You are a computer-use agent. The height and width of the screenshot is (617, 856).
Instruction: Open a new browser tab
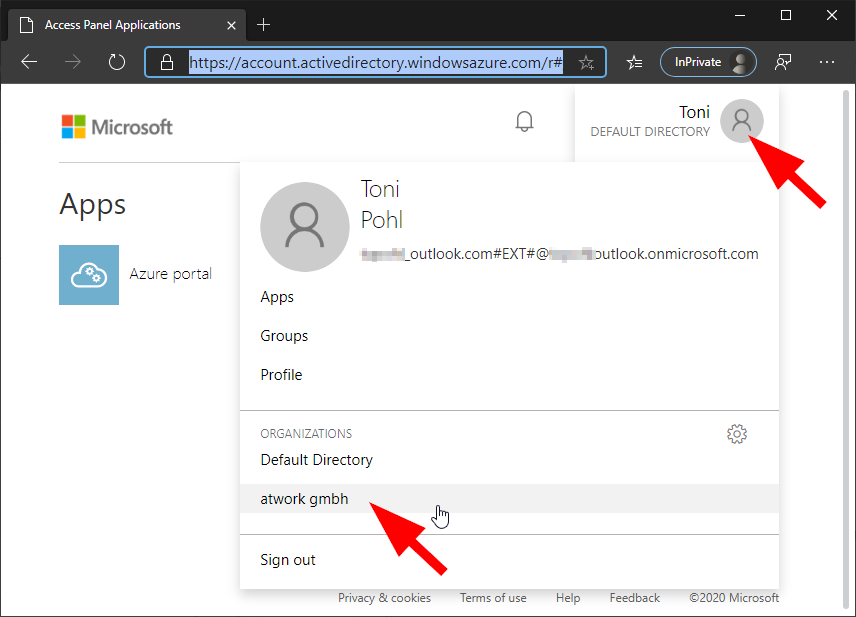(264, 24)
